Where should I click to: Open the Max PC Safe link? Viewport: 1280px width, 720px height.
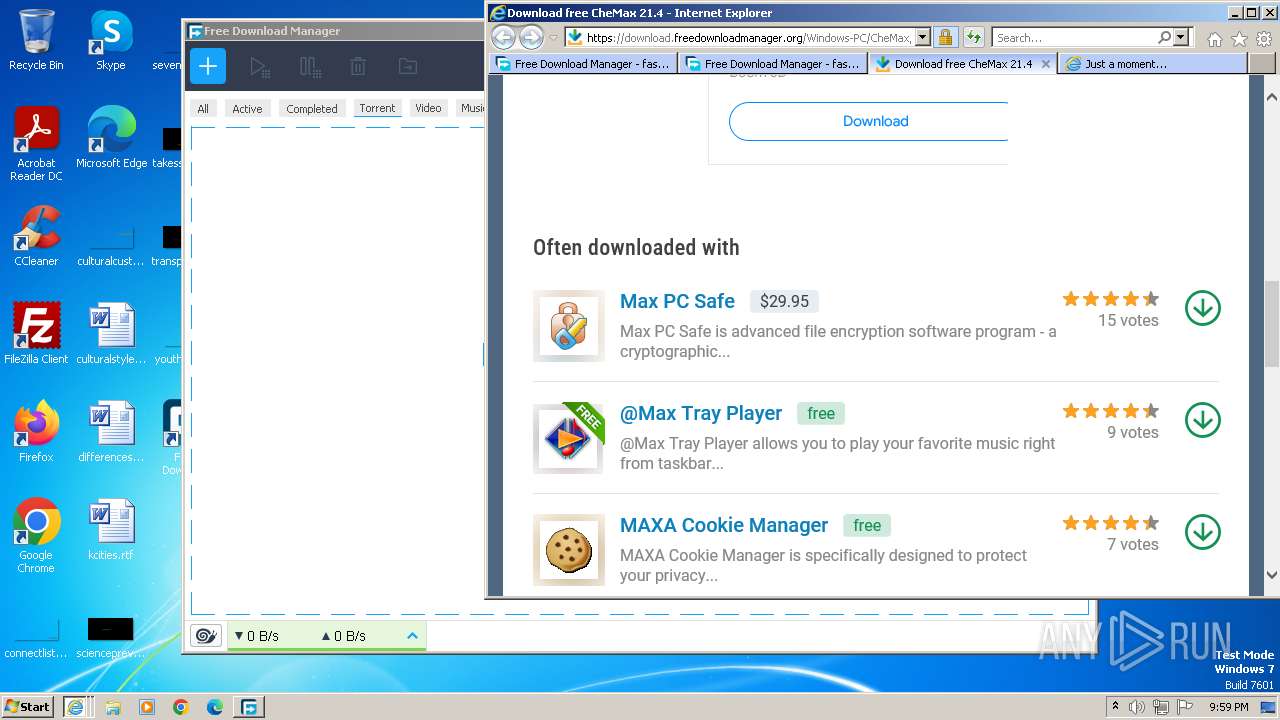tap(677, 301)
